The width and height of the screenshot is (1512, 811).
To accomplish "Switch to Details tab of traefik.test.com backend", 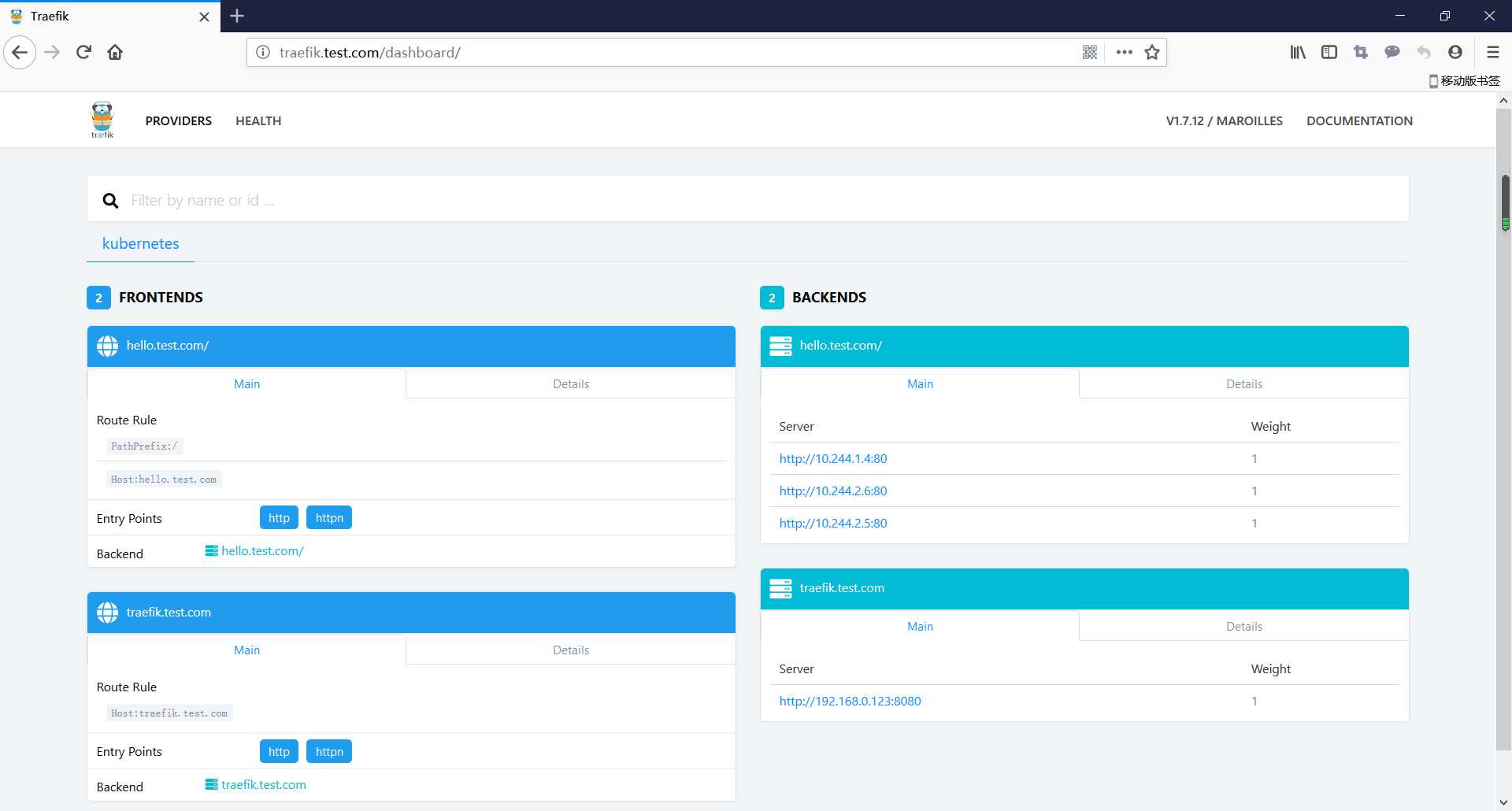I will [1244, 627].
